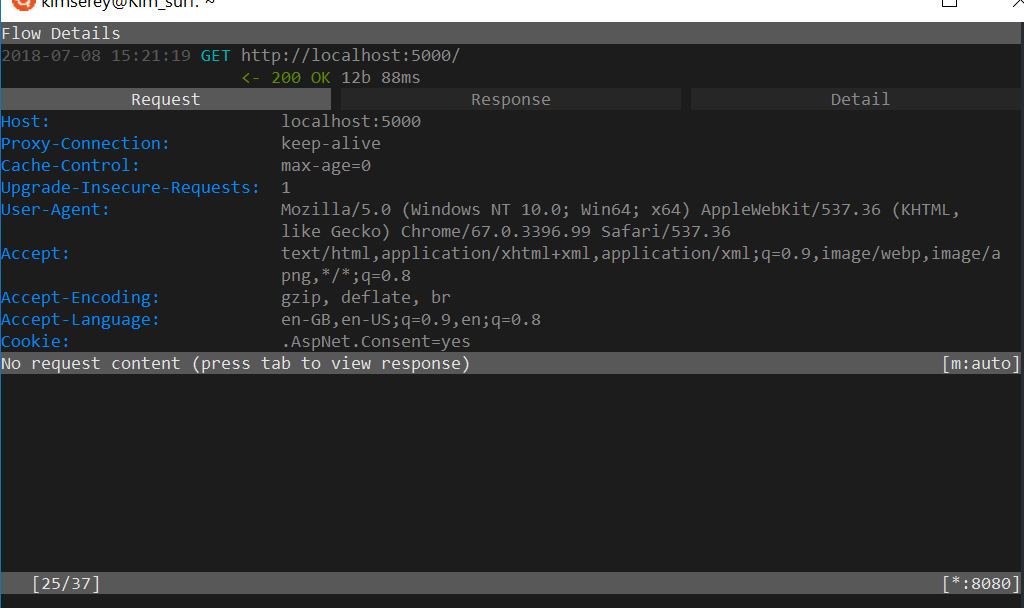The height and width of the screenshot is (608, 1024).
Task: Click the Accept-Language header name
Action: [x=80, y=320]
